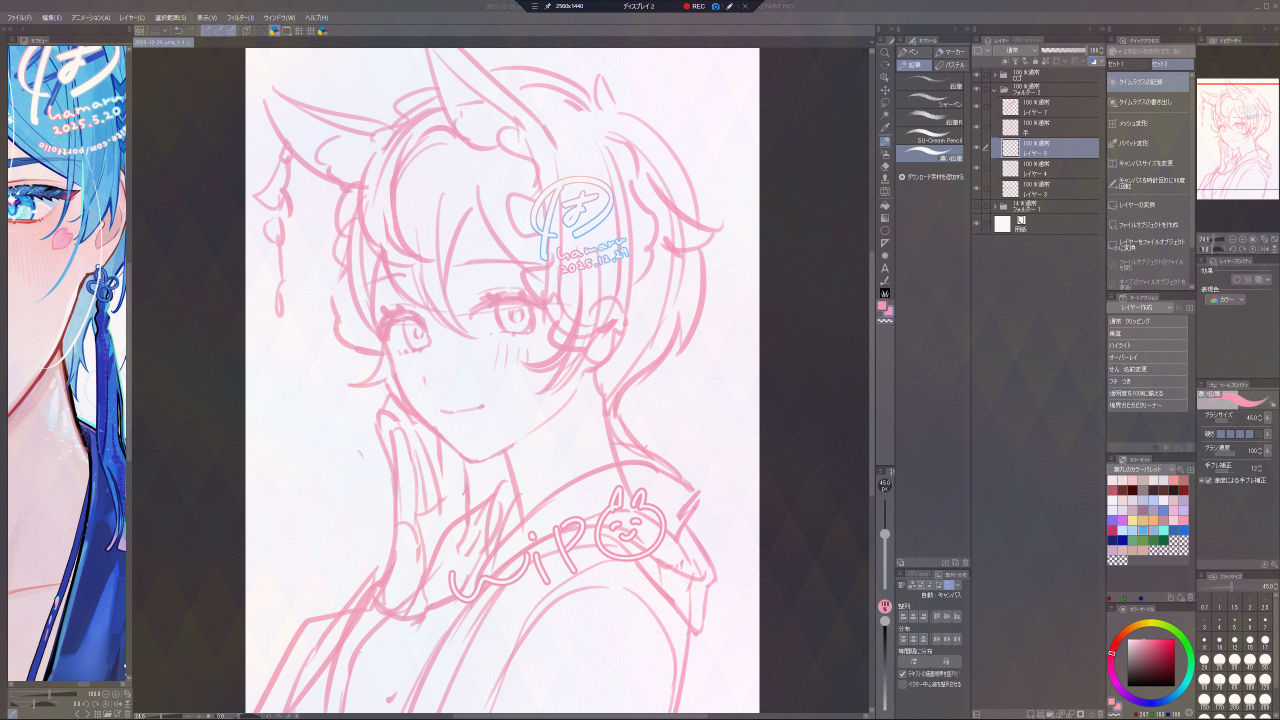The width and height of the screenshot is (1280, 720).
Task: Collapse the フォルダー 2 layer folder
Action: coord(993,90)
